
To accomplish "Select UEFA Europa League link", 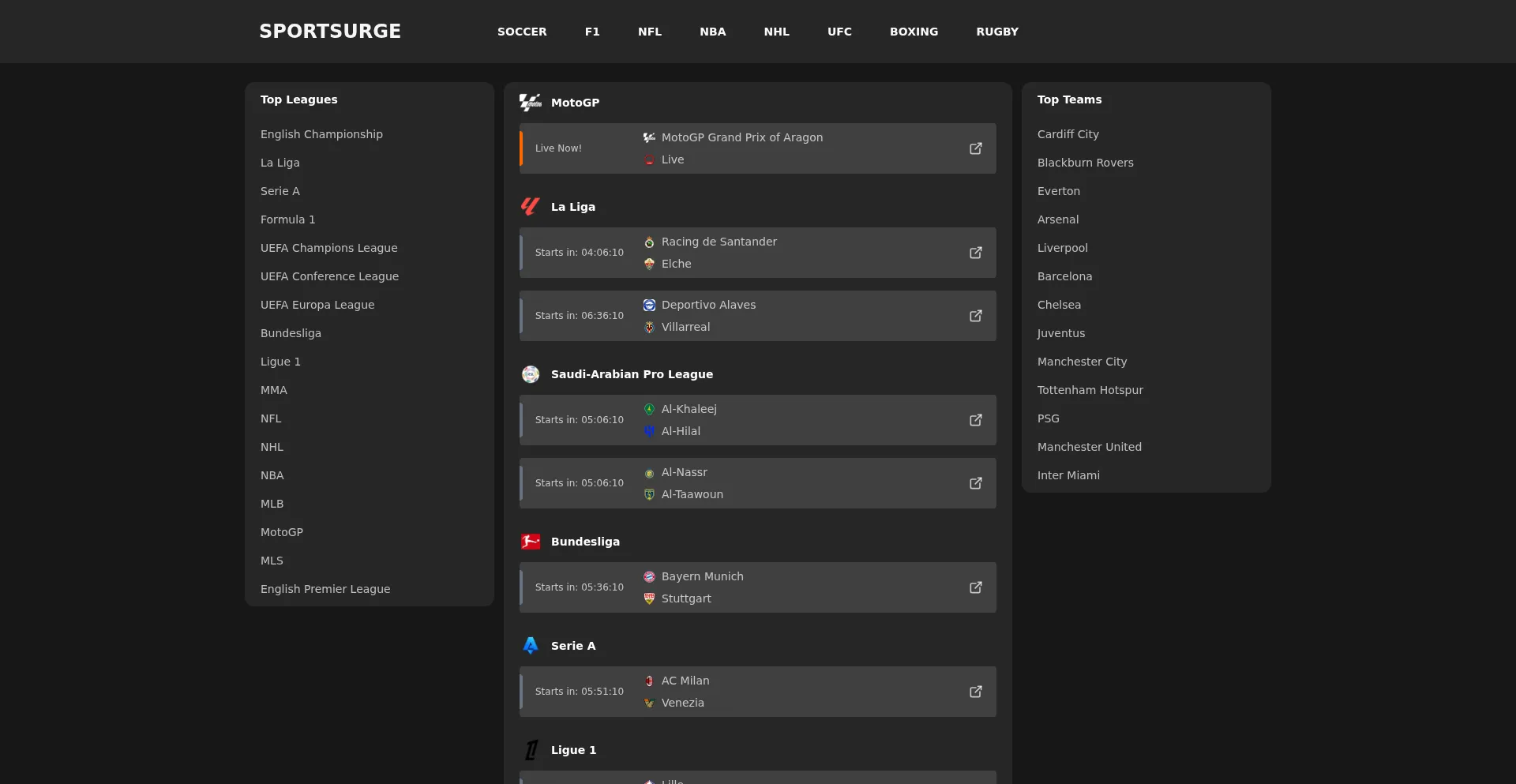I will click(317, 305).
